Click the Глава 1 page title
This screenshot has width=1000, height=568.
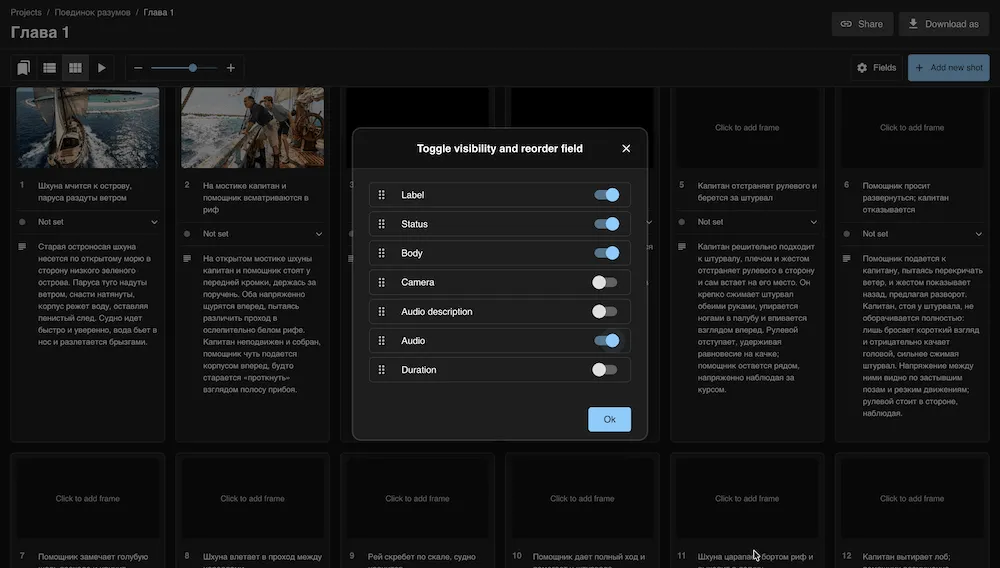click(x=40, y=33)
